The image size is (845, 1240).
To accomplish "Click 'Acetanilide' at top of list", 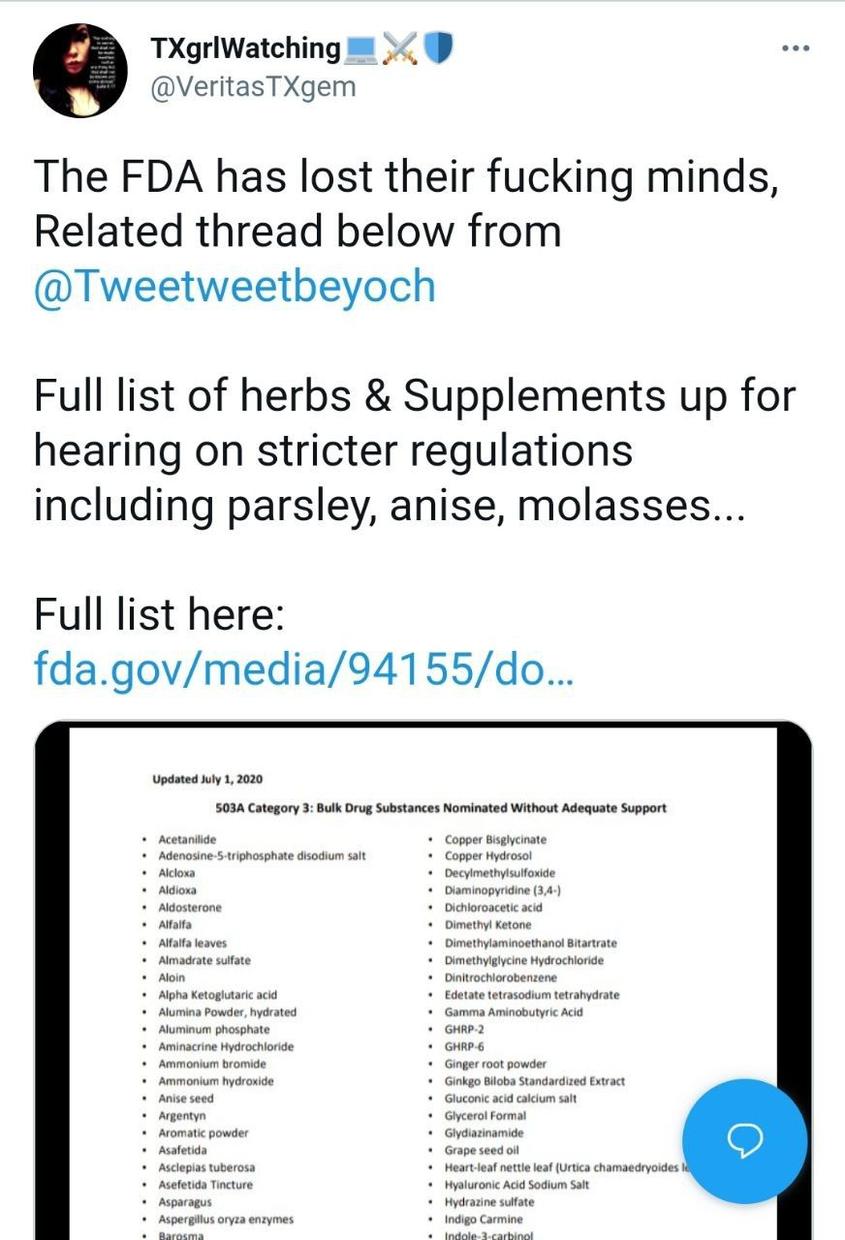I will 187,839.
